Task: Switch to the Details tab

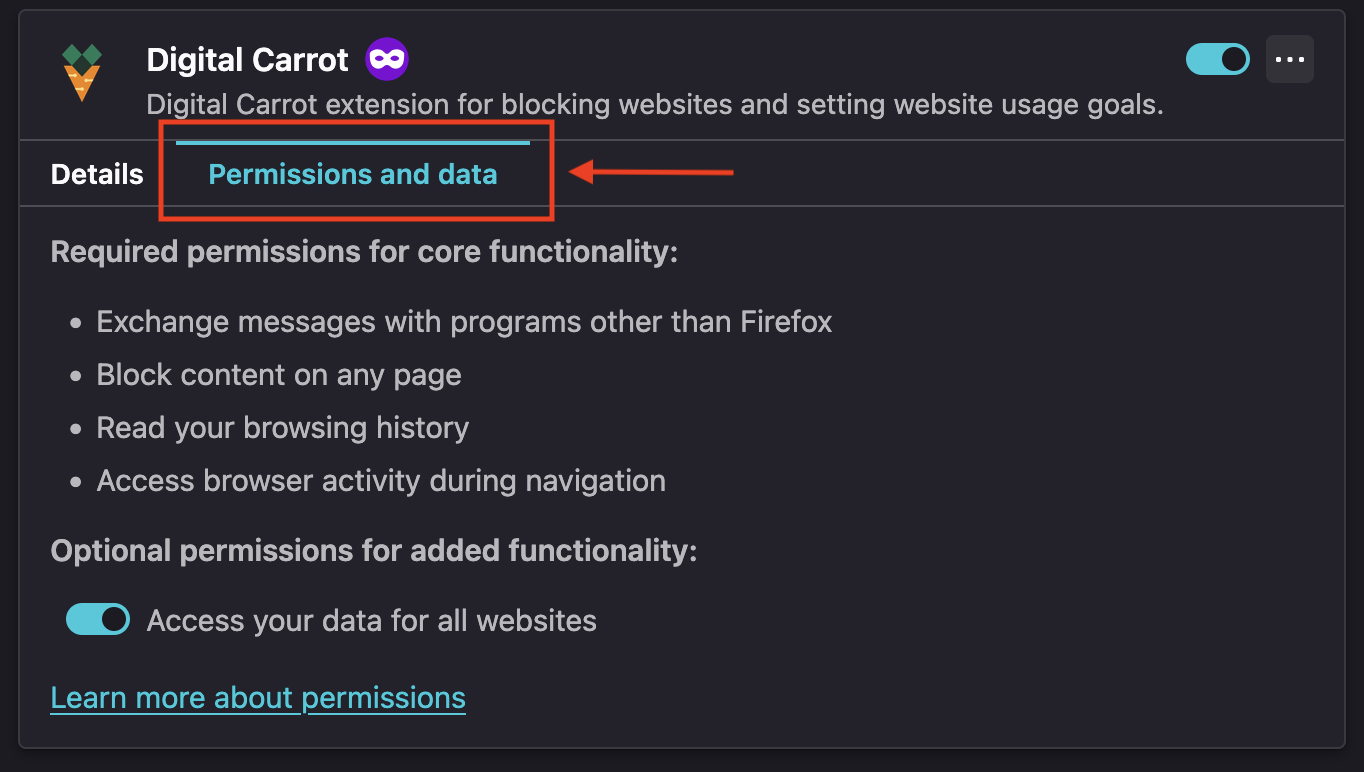Action: click(97, 174)
